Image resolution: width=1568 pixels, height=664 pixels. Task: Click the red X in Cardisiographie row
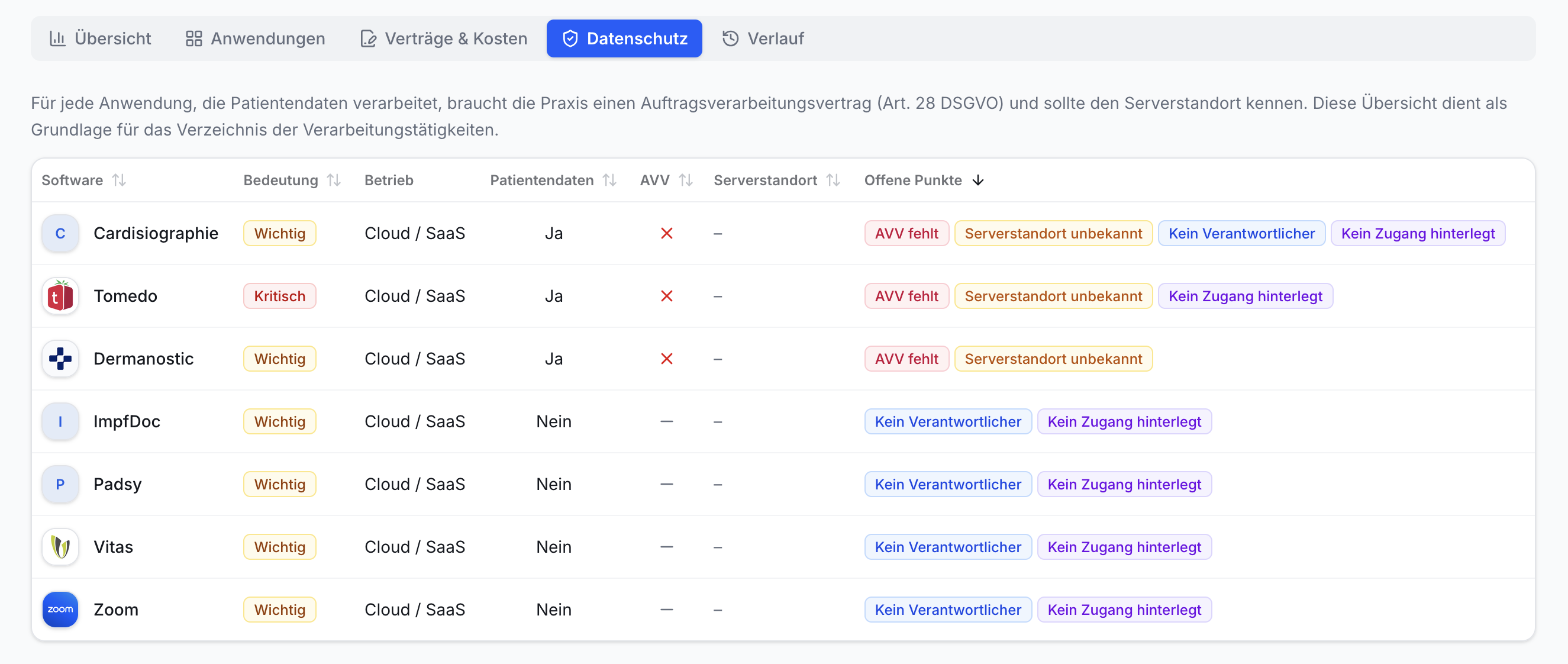pyautogui.click(x=666, y=233)
